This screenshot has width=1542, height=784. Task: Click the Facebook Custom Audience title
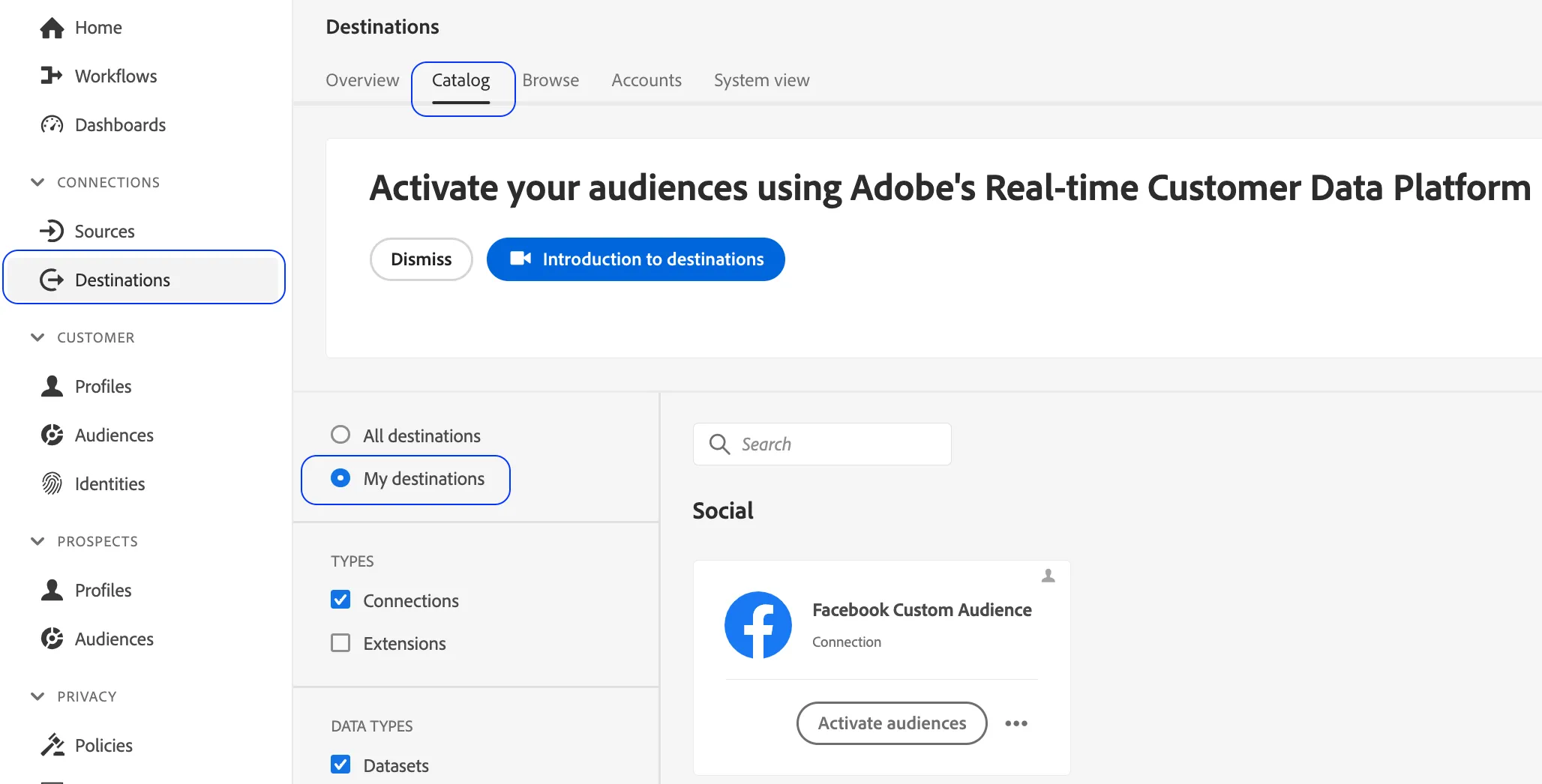tap(922, 610)
